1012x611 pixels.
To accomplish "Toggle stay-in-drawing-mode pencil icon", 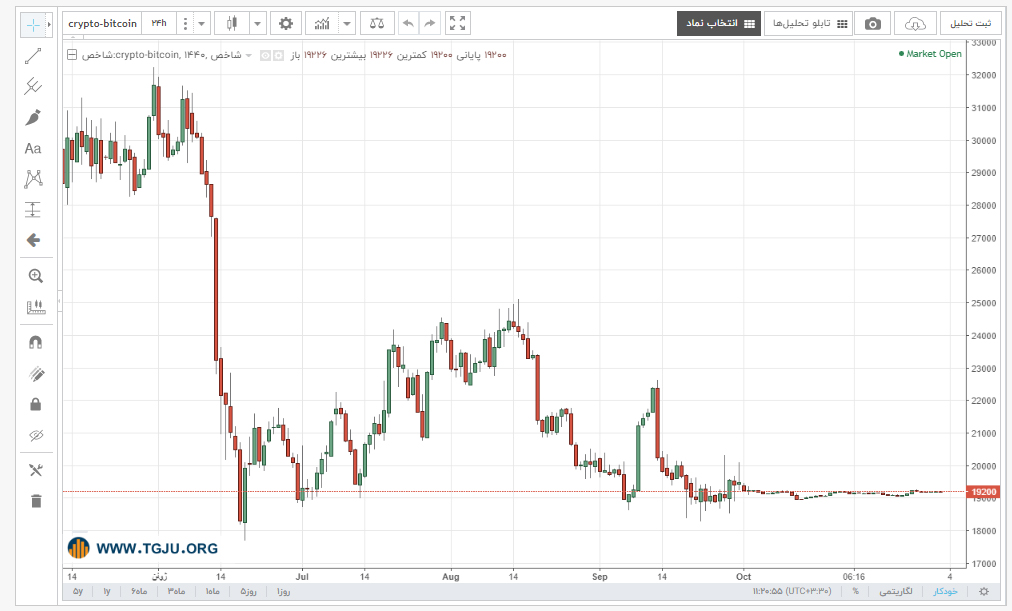I will [x=35, y=374].
